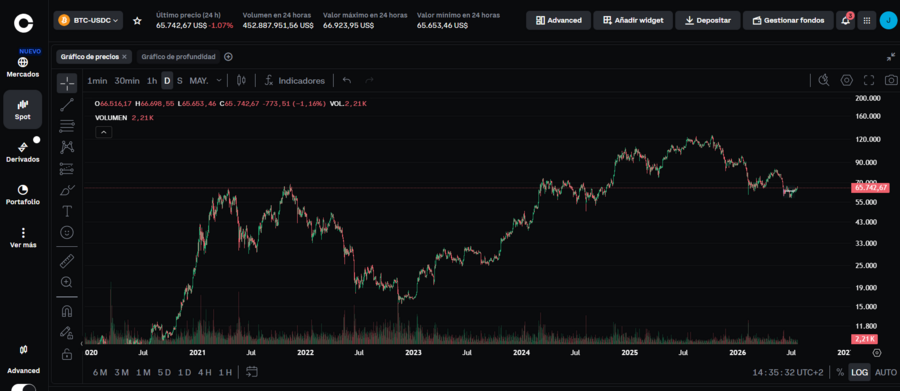
Task: Toggle stay-in-drawing-mode pencil lock
Action: pos(67,332)
